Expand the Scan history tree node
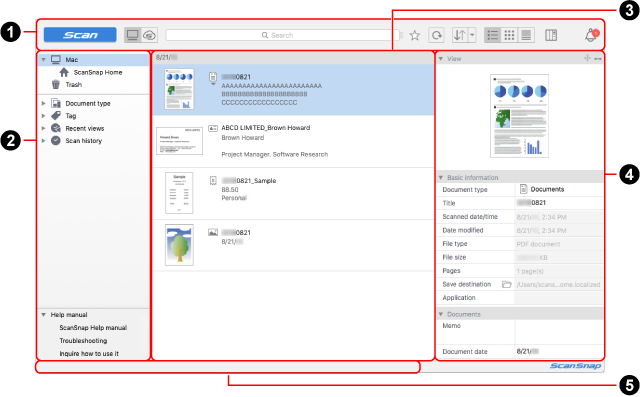Viewport: 640px width, 397px height. [x=43, y=141]
